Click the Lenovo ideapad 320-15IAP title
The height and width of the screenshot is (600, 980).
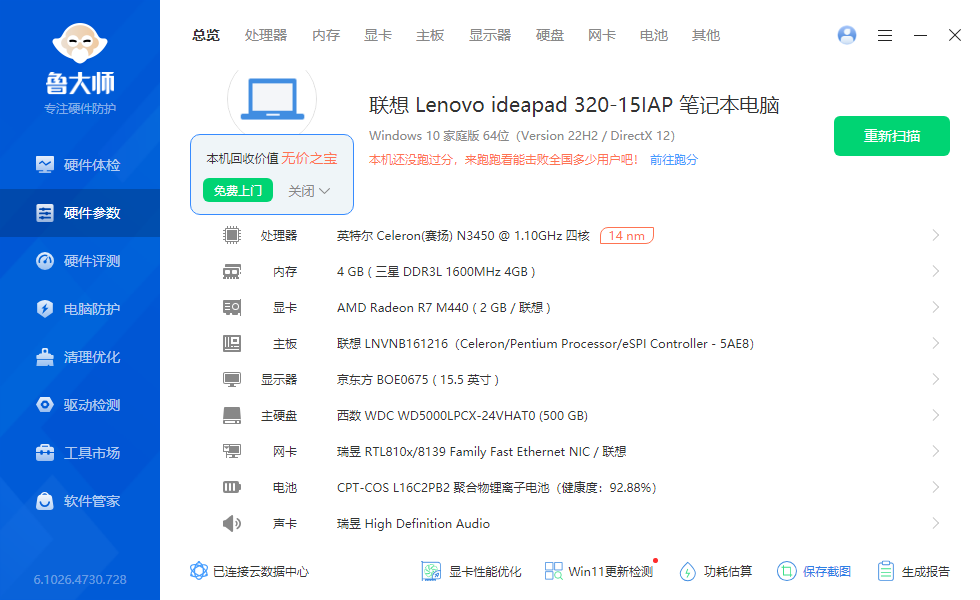[x=574, y=105]
